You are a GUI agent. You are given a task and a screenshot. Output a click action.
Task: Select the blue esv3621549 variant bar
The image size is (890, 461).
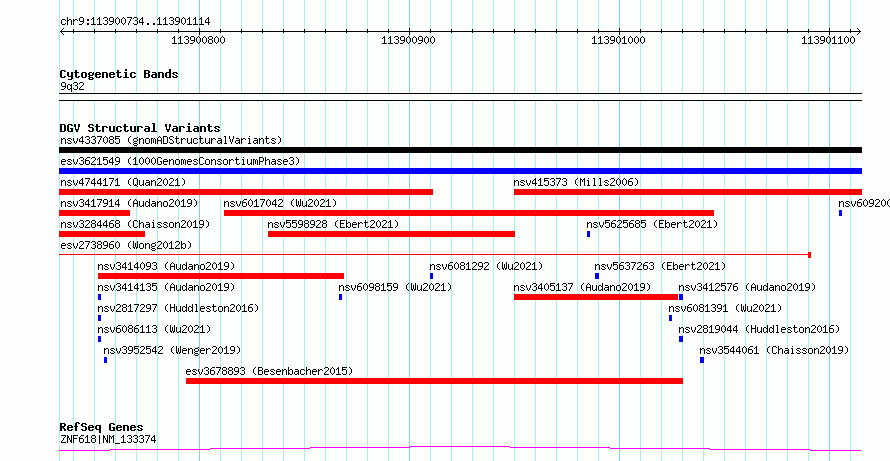click(460, 171)
